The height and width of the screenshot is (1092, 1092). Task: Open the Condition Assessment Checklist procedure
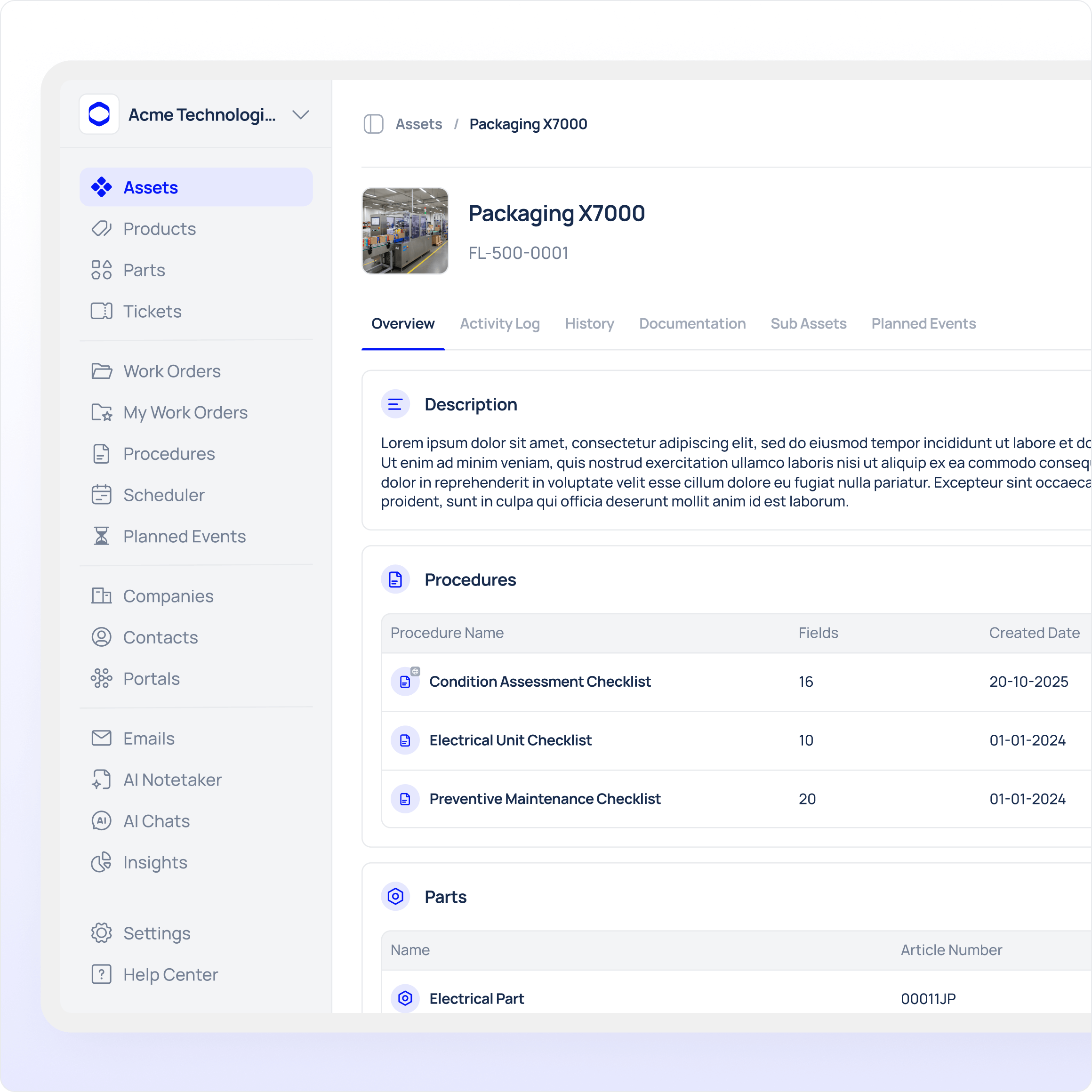(540, 681)
